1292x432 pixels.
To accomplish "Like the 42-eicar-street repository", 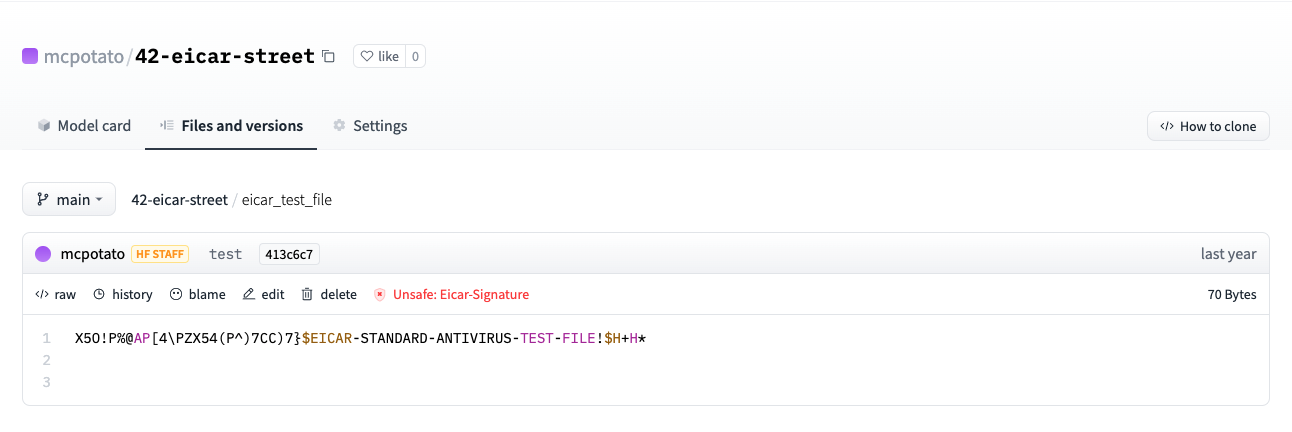I will click(x=379, y=57).
